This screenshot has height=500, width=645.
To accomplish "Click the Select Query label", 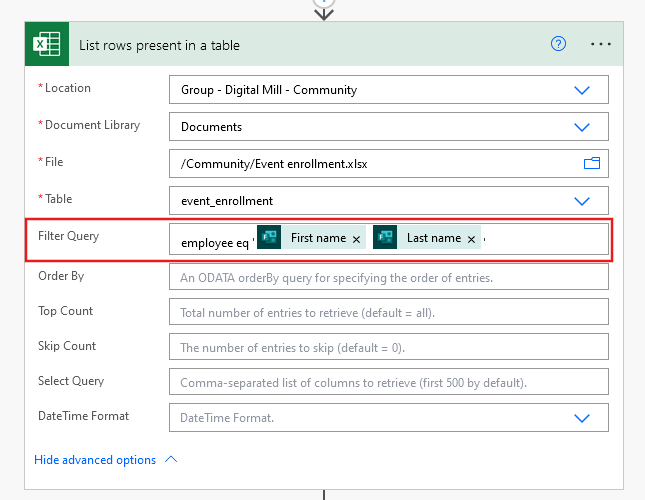I will coord(71,381).
